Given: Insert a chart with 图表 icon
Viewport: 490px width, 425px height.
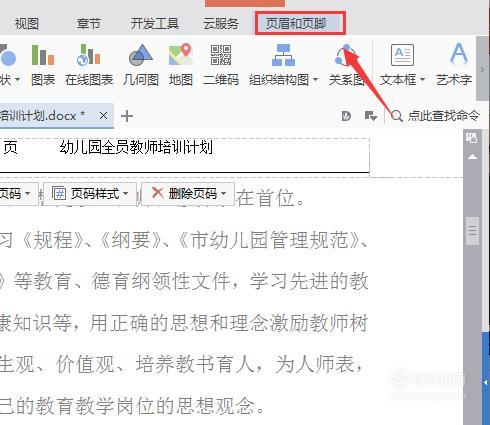Looking at the screenshot, I should pyautogui.click(x=43, y=65).
